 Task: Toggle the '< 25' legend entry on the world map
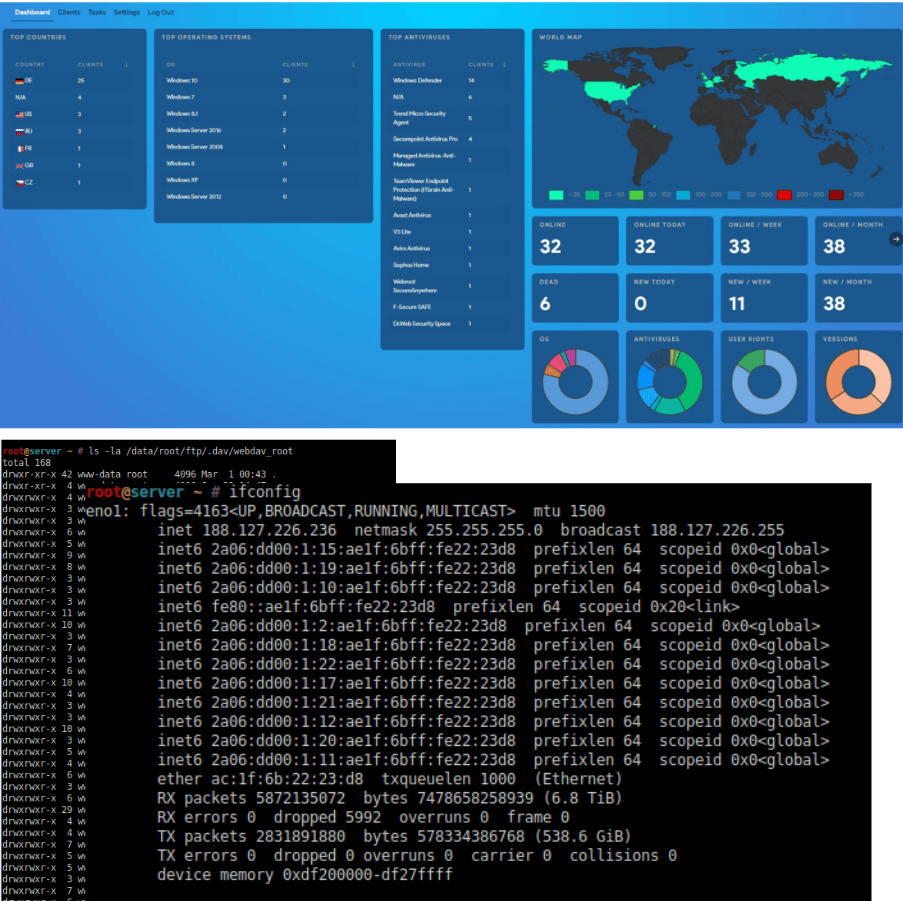click(x=557, y=196)
